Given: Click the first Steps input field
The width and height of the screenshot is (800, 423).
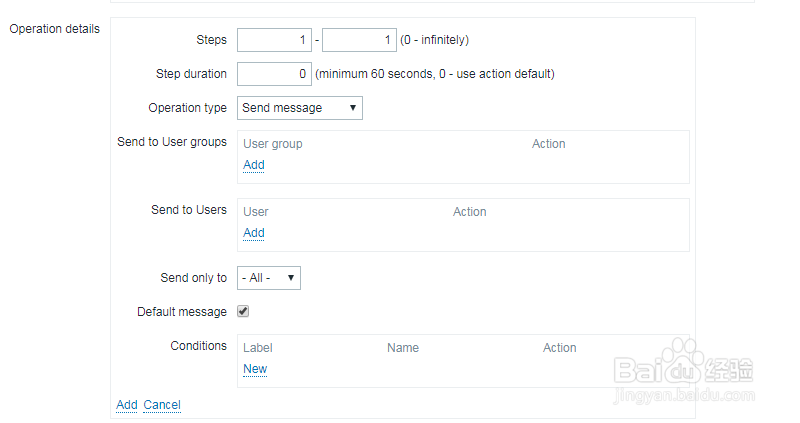Looking at the screenshot, I should (x=274, y=41).
